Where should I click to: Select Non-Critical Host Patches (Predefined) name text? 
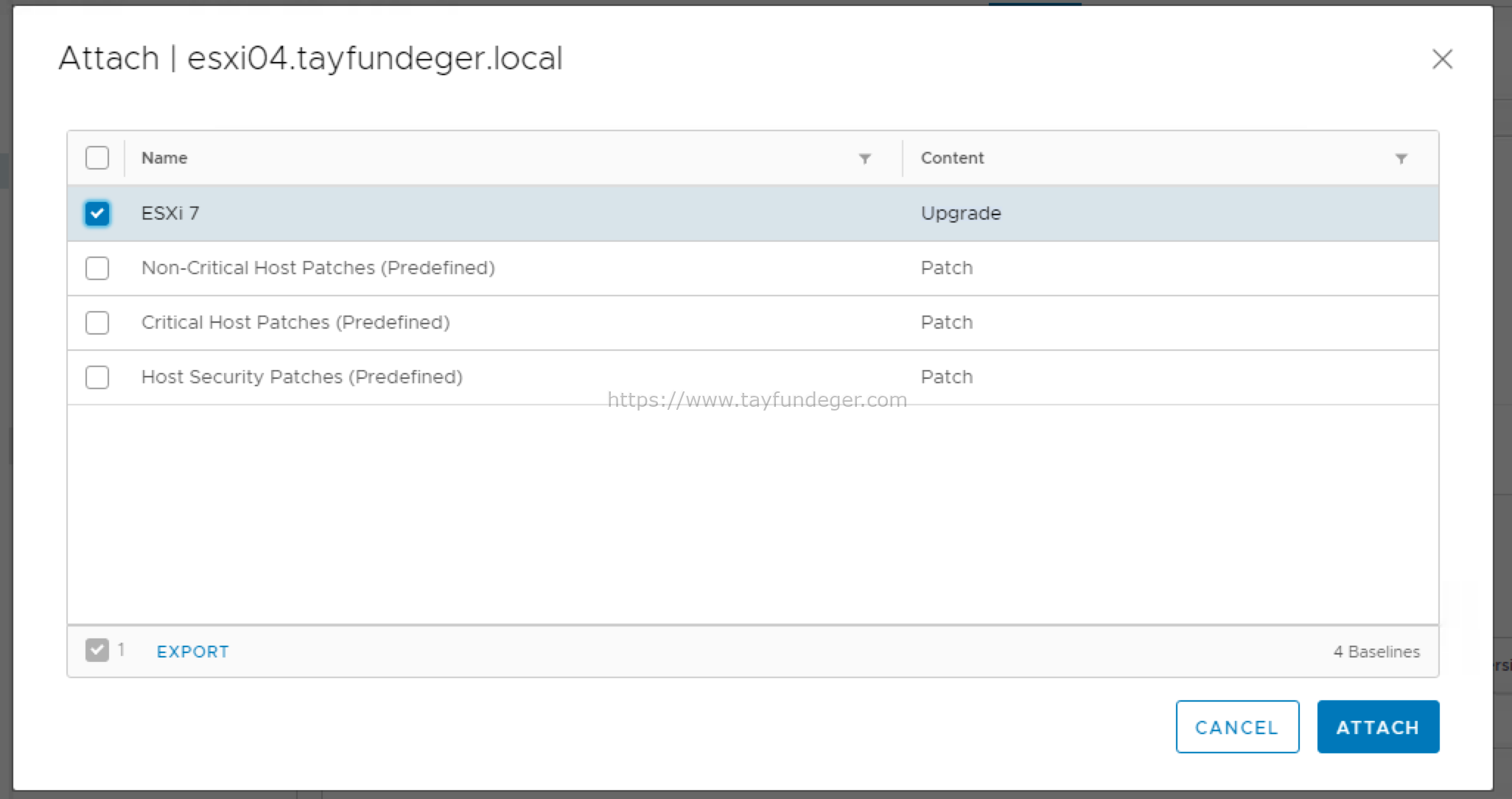pyautogui.click(x=318, y=268)
